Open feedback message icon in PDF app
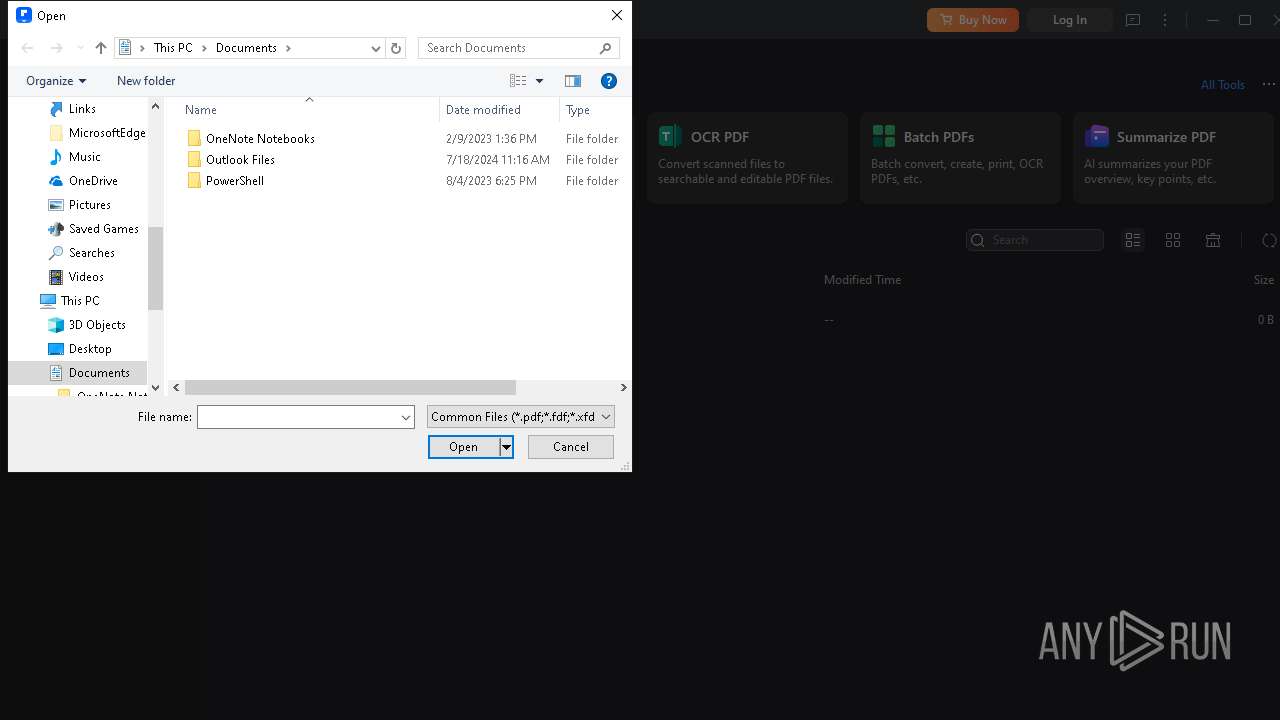Viewport: 1280px width, 720px height. [x=1133, y=20]
